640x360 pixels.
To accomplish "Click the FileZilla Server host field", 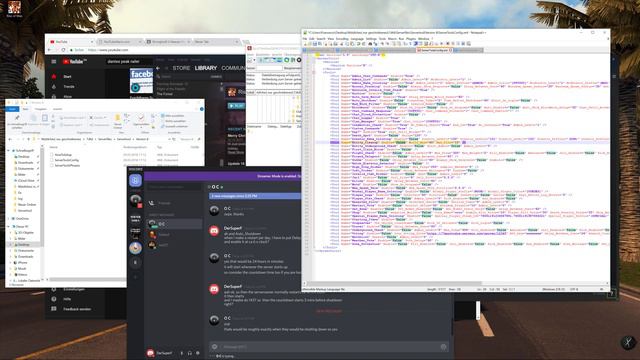I will 270,68.
